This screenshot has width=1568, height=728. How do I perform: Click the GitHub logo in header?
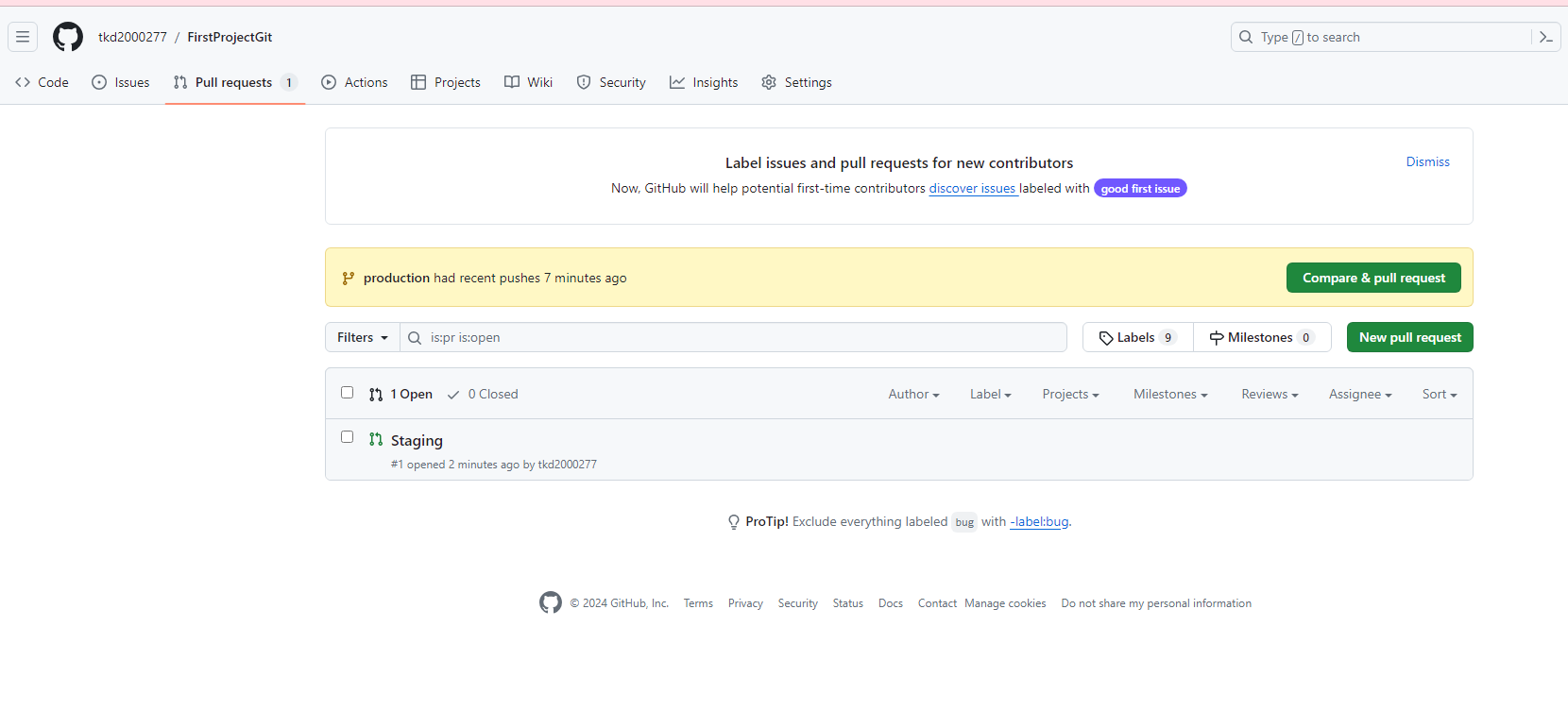[68, 37]
